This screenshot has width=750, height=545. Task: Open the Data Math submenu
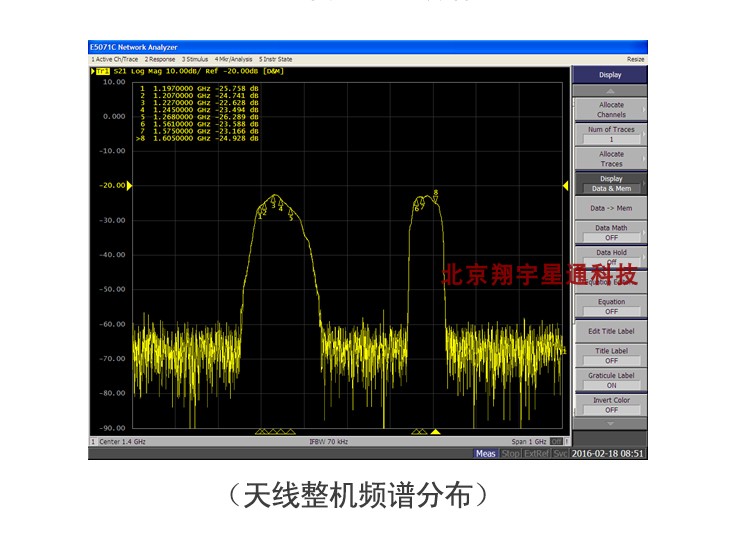pyautogui.click(x=610, y=233)
